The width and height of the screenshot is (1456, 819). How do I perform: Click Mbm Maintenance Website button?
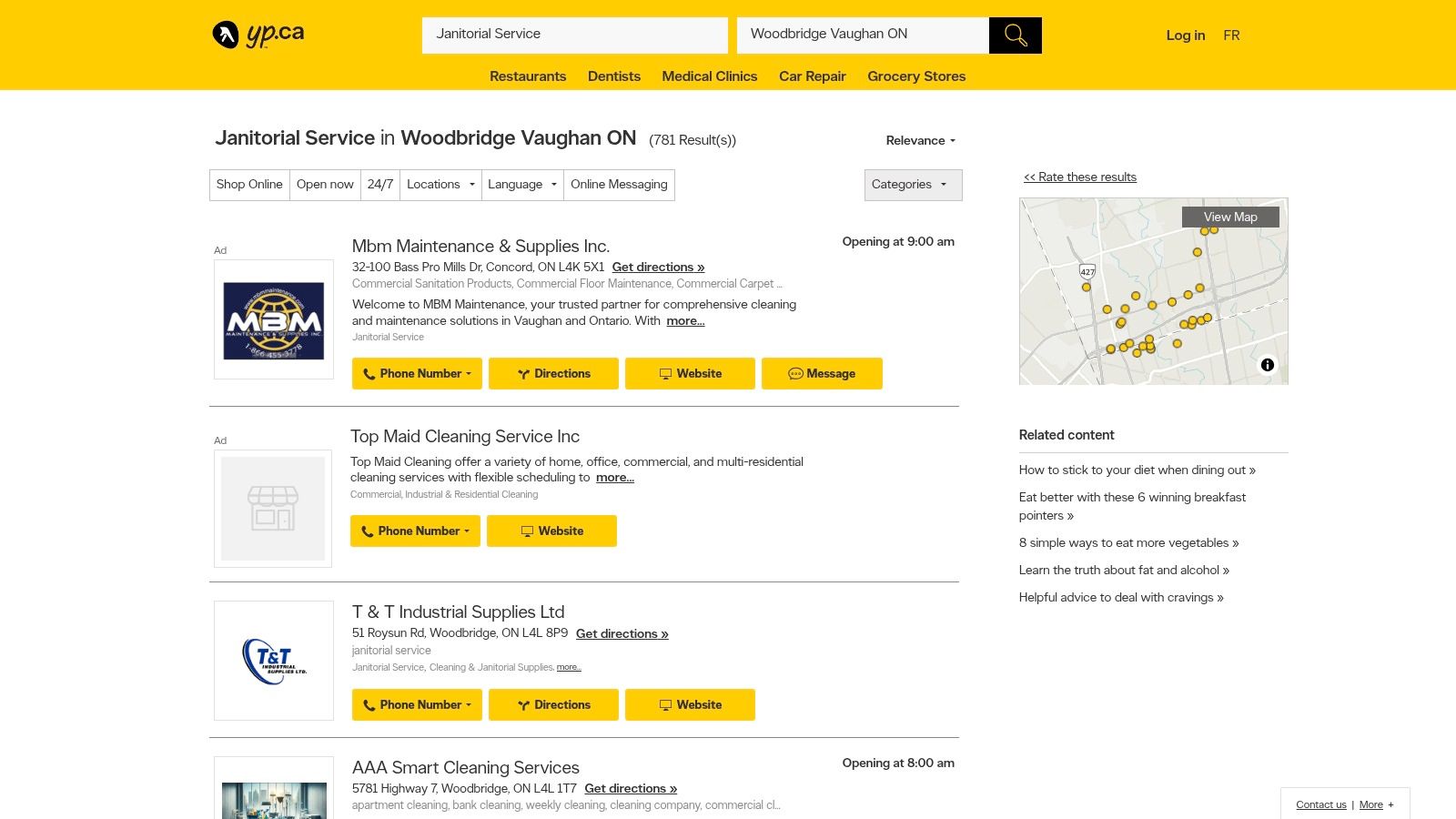[690, 373]
